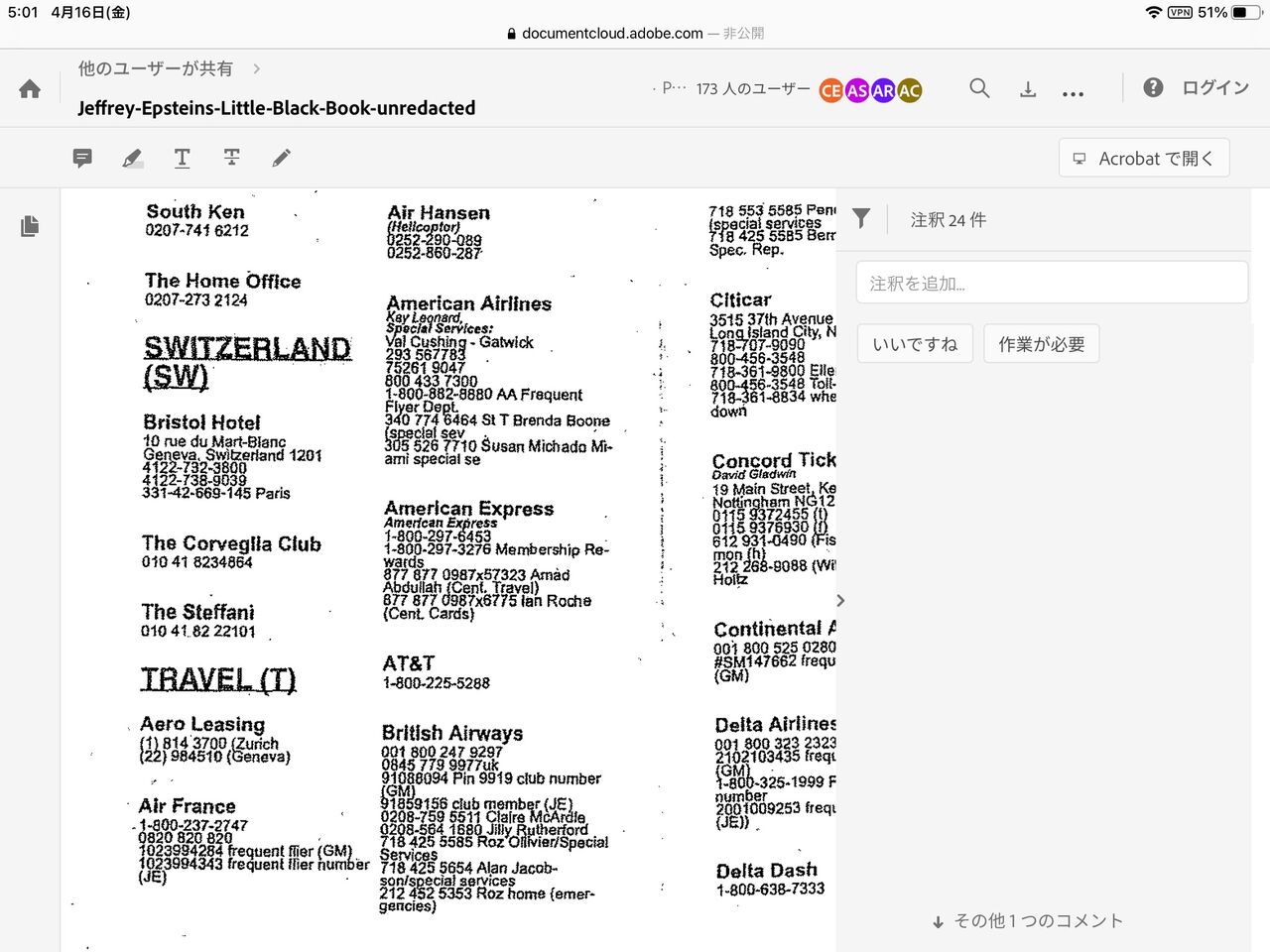Show the other 1 comment below
Screen dimensions: 1270x952
(x=1028, y=921)
